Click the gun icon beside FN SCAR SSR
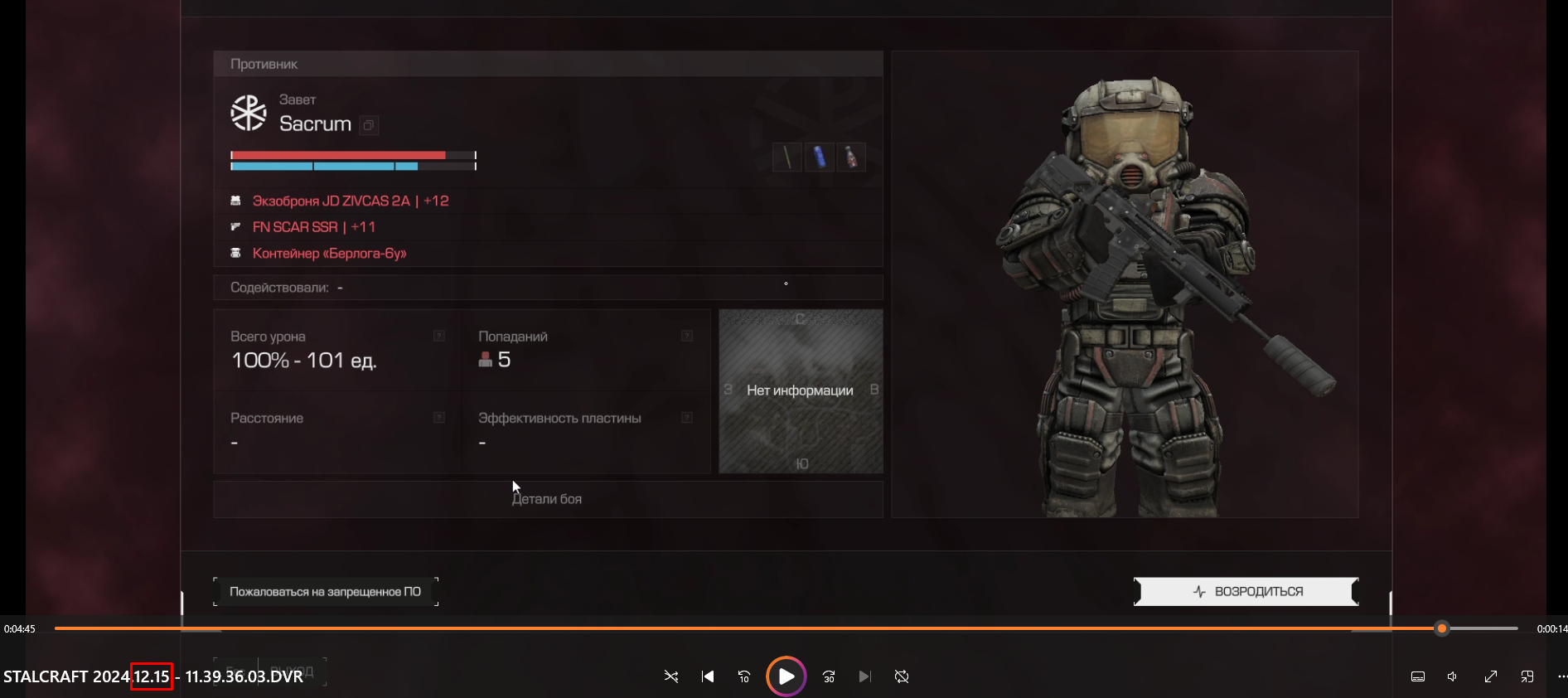Viewport: 1568px width, 698px height. point(235,226)
